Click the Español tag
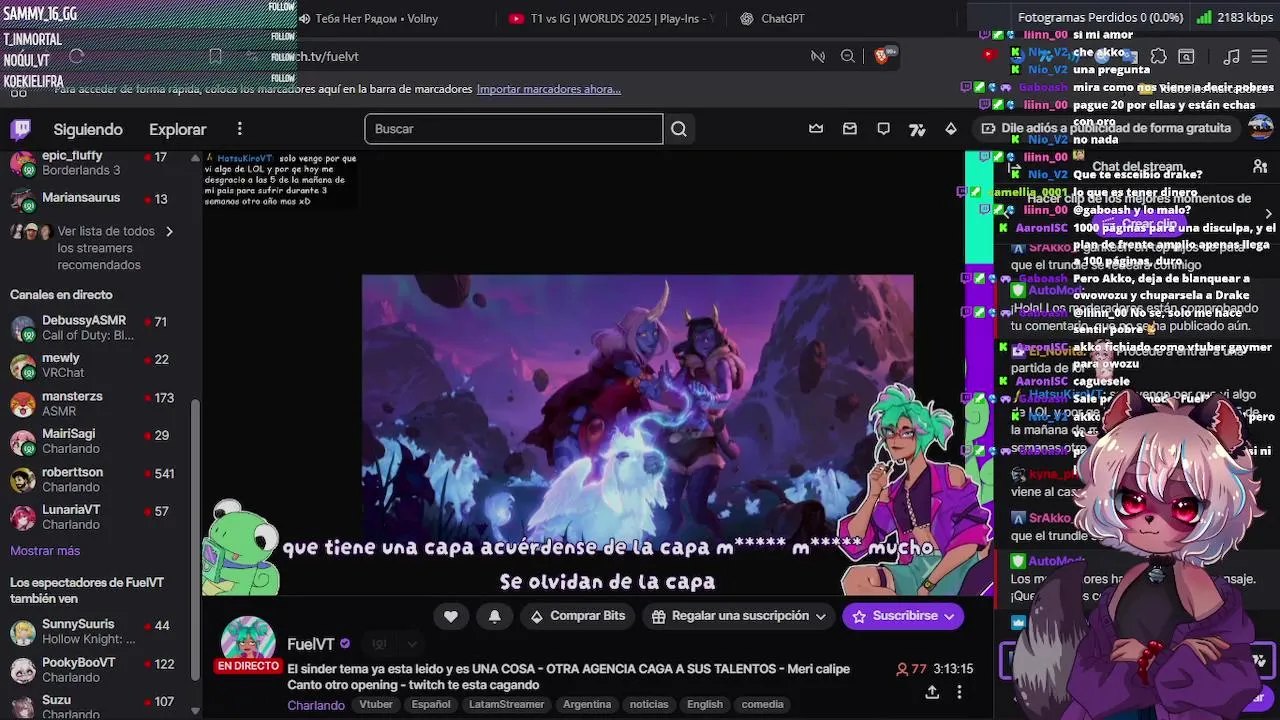Image resolution: width=1280 pixels, height=720 pixels. 431,704
